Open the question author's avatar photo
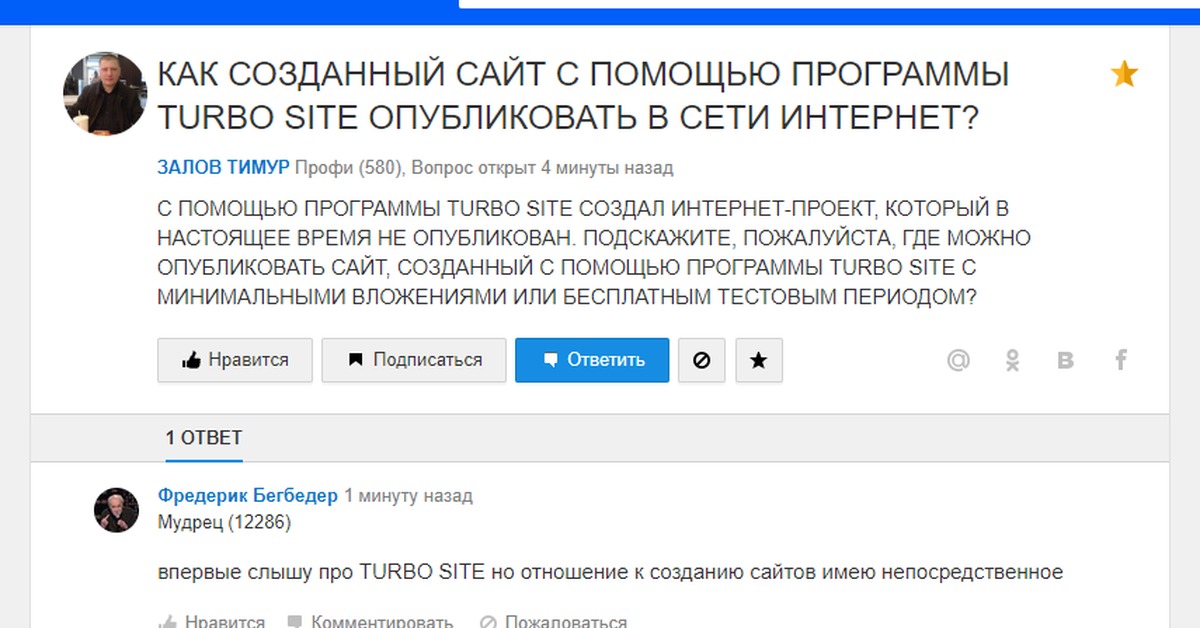 click(105, 94)
